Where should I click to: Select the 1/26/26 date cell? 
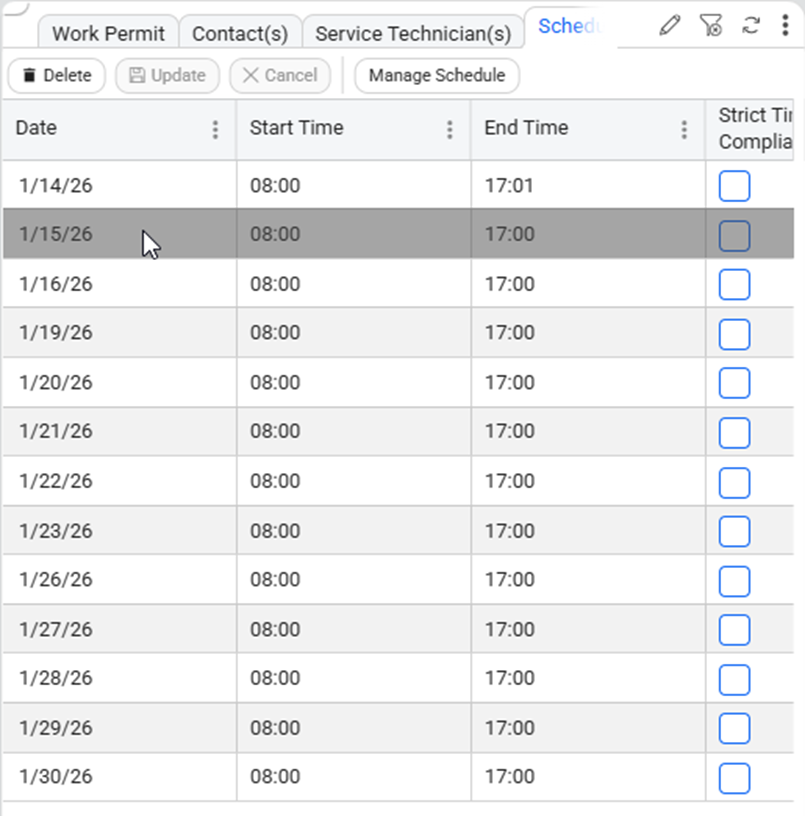56,580
